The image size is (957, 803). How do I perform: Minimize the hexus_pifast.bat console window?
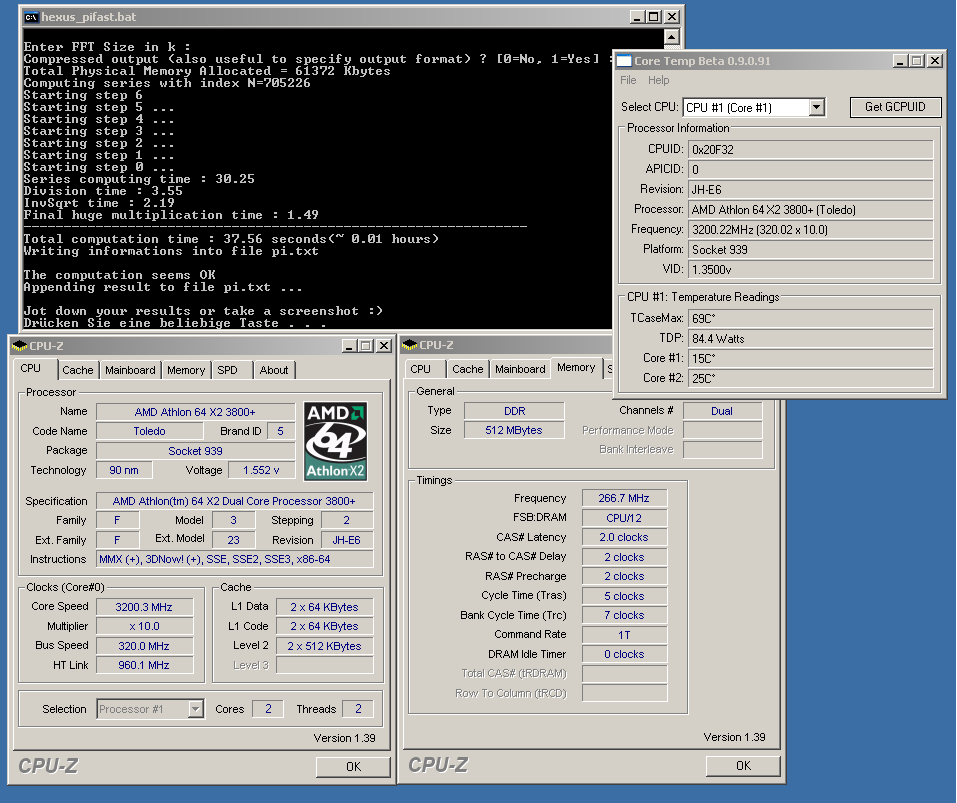(x=637, y=17)
